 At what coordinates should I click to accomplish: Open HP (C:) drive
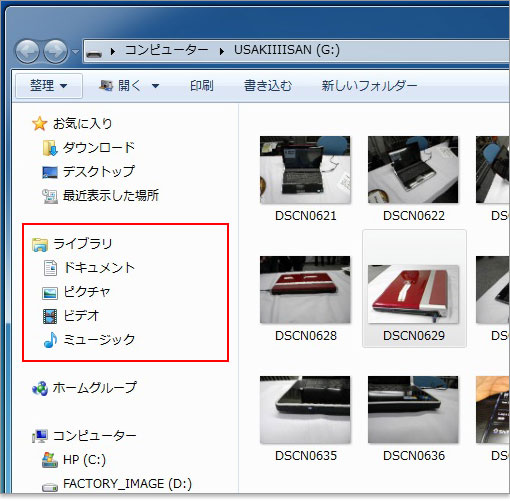84,460
